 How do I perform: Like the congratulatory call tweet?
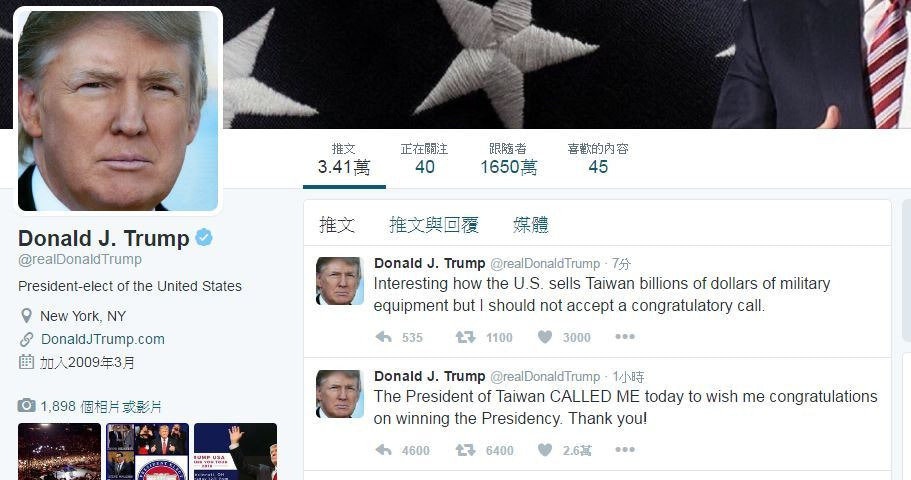click(x=545, y=337)
